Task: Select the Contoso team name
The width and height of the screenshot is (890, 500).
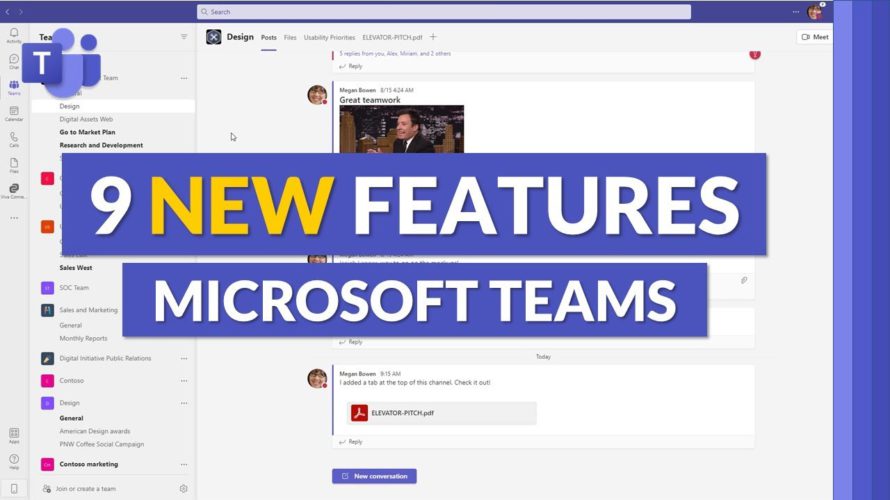Action: point(72,381)
